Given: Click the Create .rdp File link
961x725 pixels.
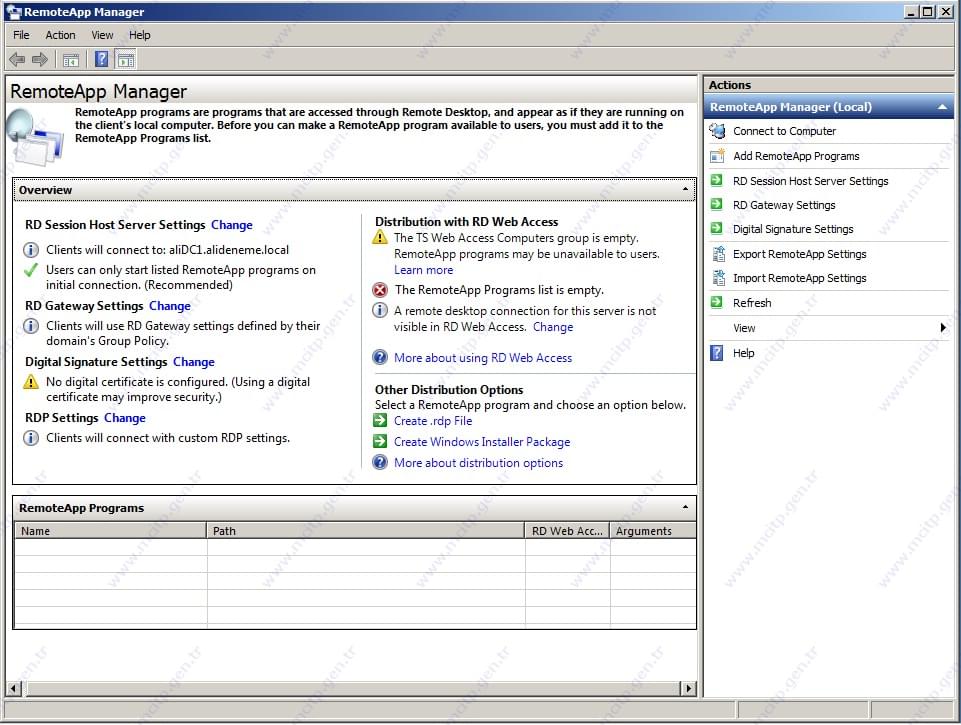Looking at the screenshot, I should coord(433,421).
